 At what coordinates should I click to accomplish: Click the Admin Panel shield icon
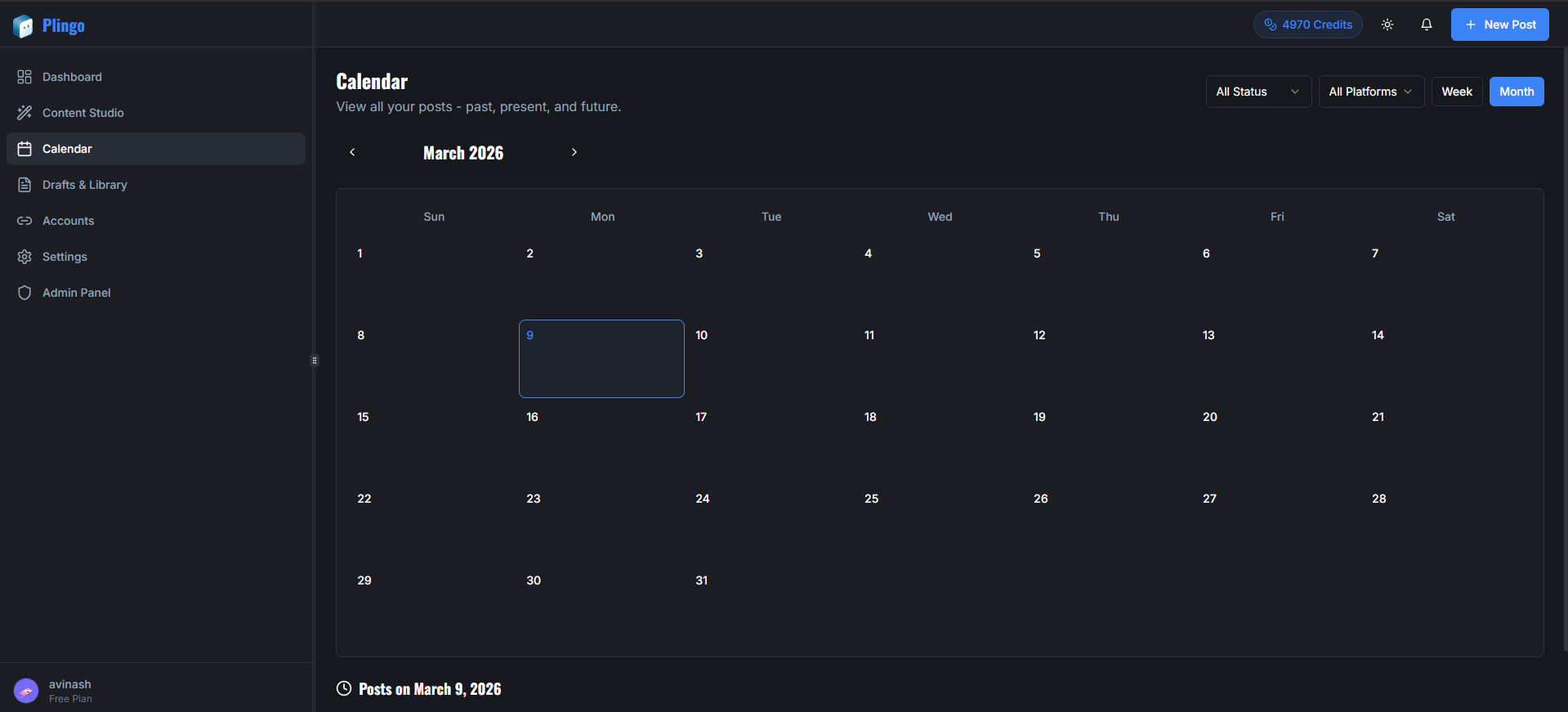click(x=25, y=293)
